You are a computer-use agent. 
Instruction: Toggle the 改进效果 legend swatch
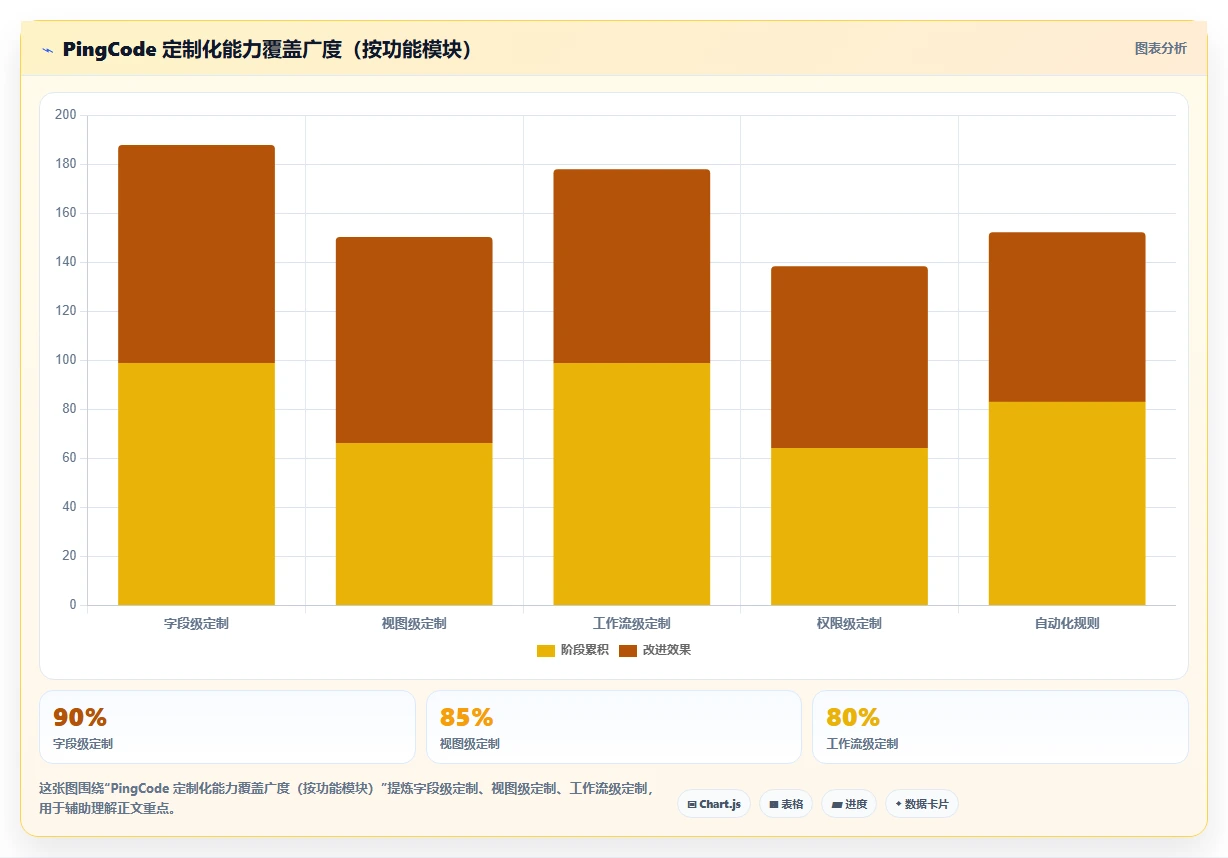(x=628, y=651)
